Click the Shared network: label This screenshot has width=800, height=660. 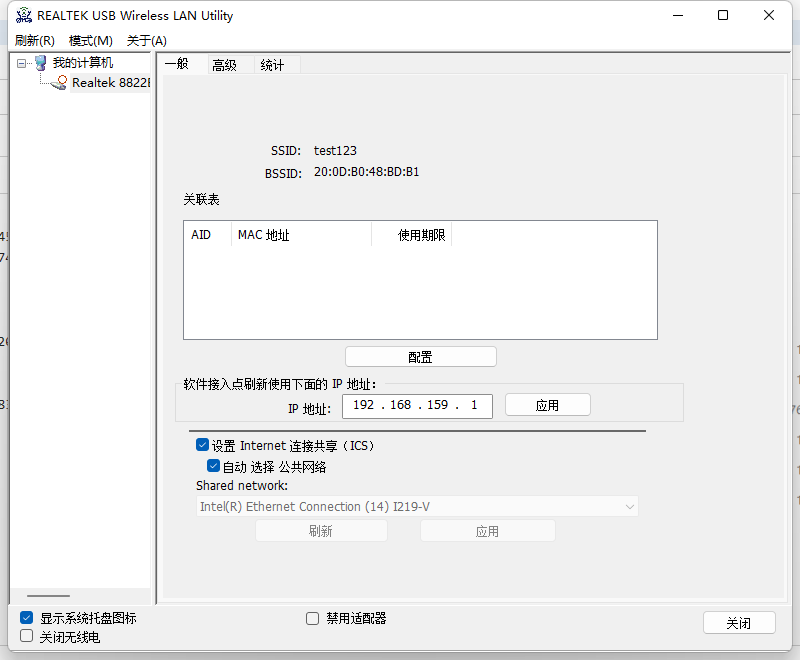242,486
